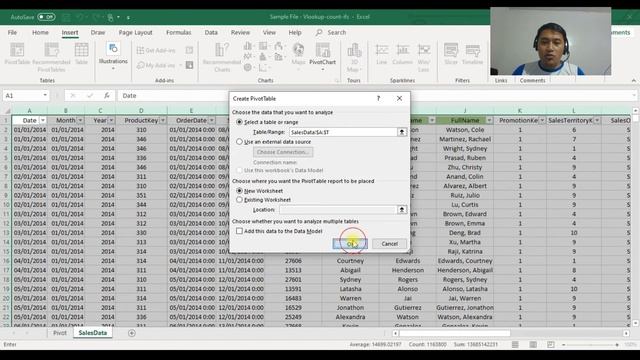This screenshot has height=360, width=640.
Task: Toggle the AutoSave switch
Action: click(x=46, y=17)
